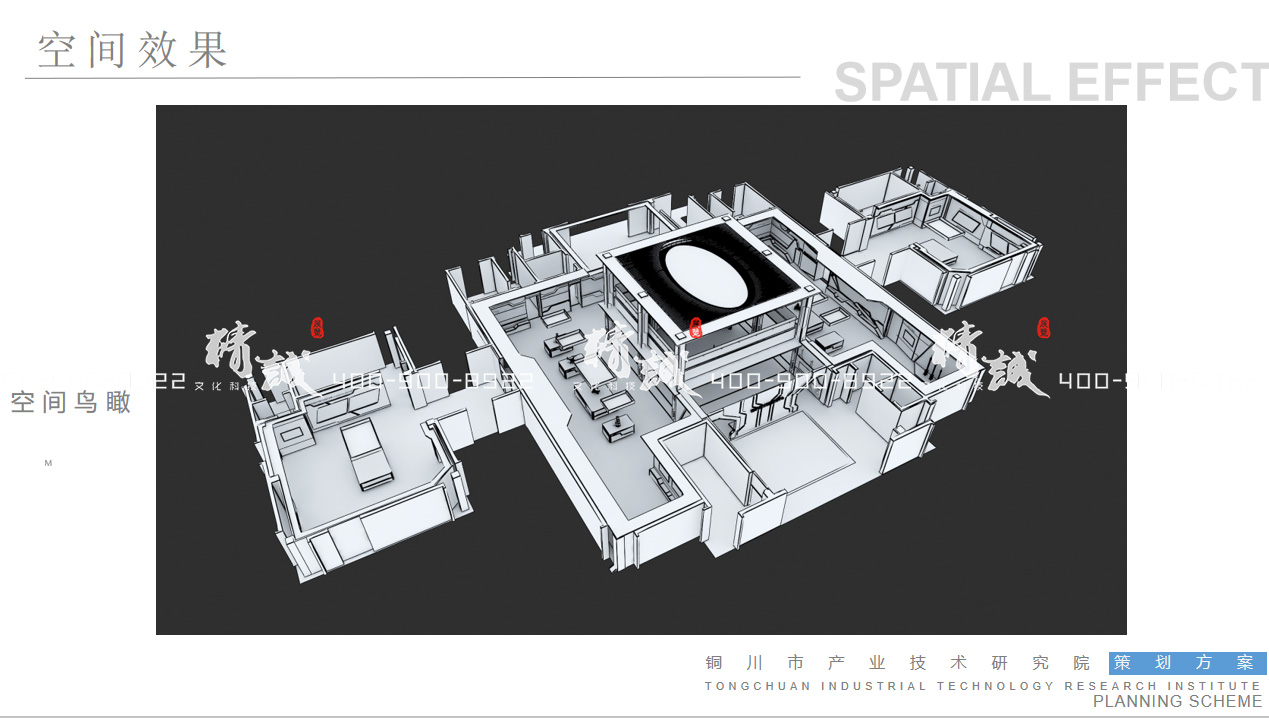Image resolution: width=1269 pixels, height=718 pixels.
Task: Select the rightmost calligraphy watermark logo
Action: click(x=985, y=360)
